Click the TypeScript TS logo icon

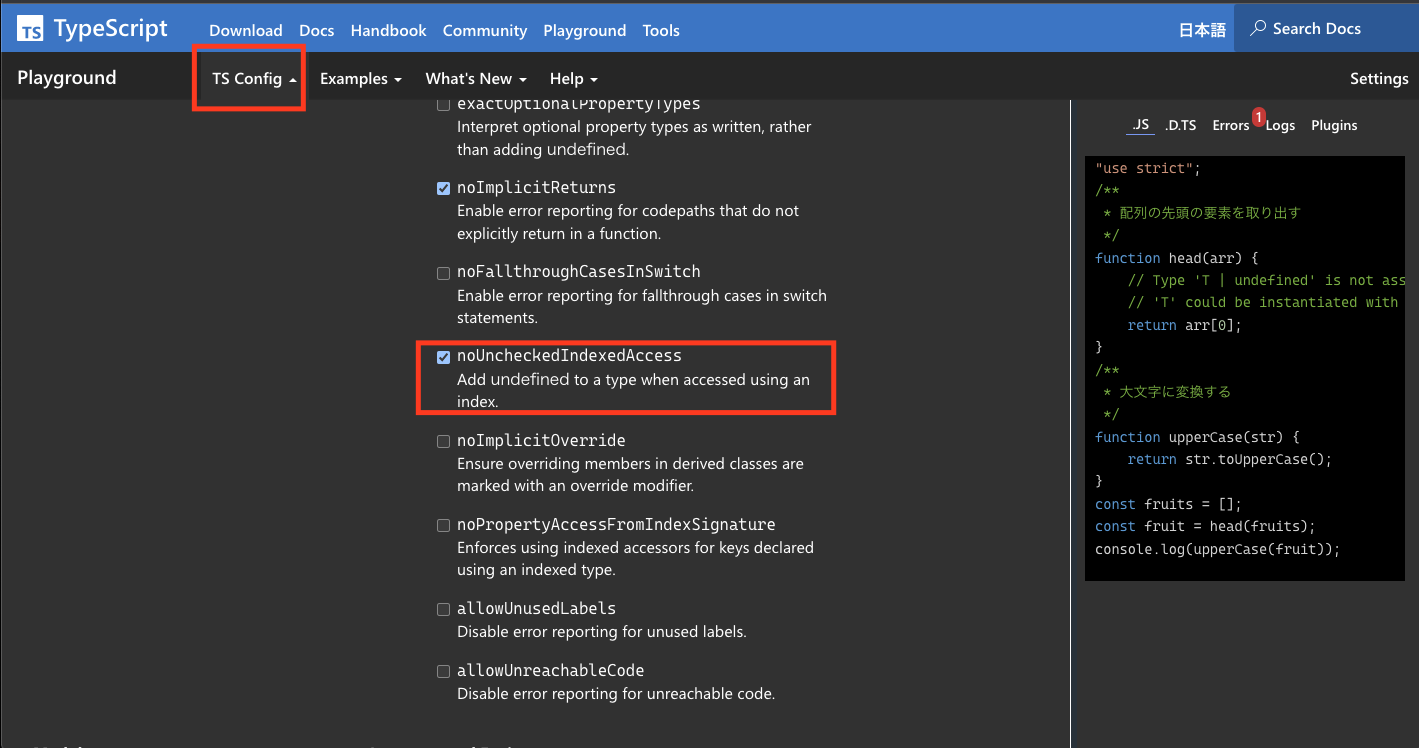tap(31, 29)
